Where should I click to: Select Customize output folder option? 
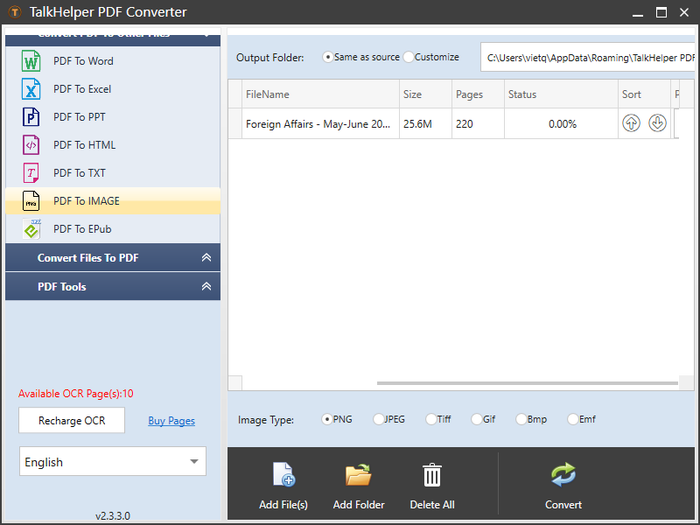(431, 57)
